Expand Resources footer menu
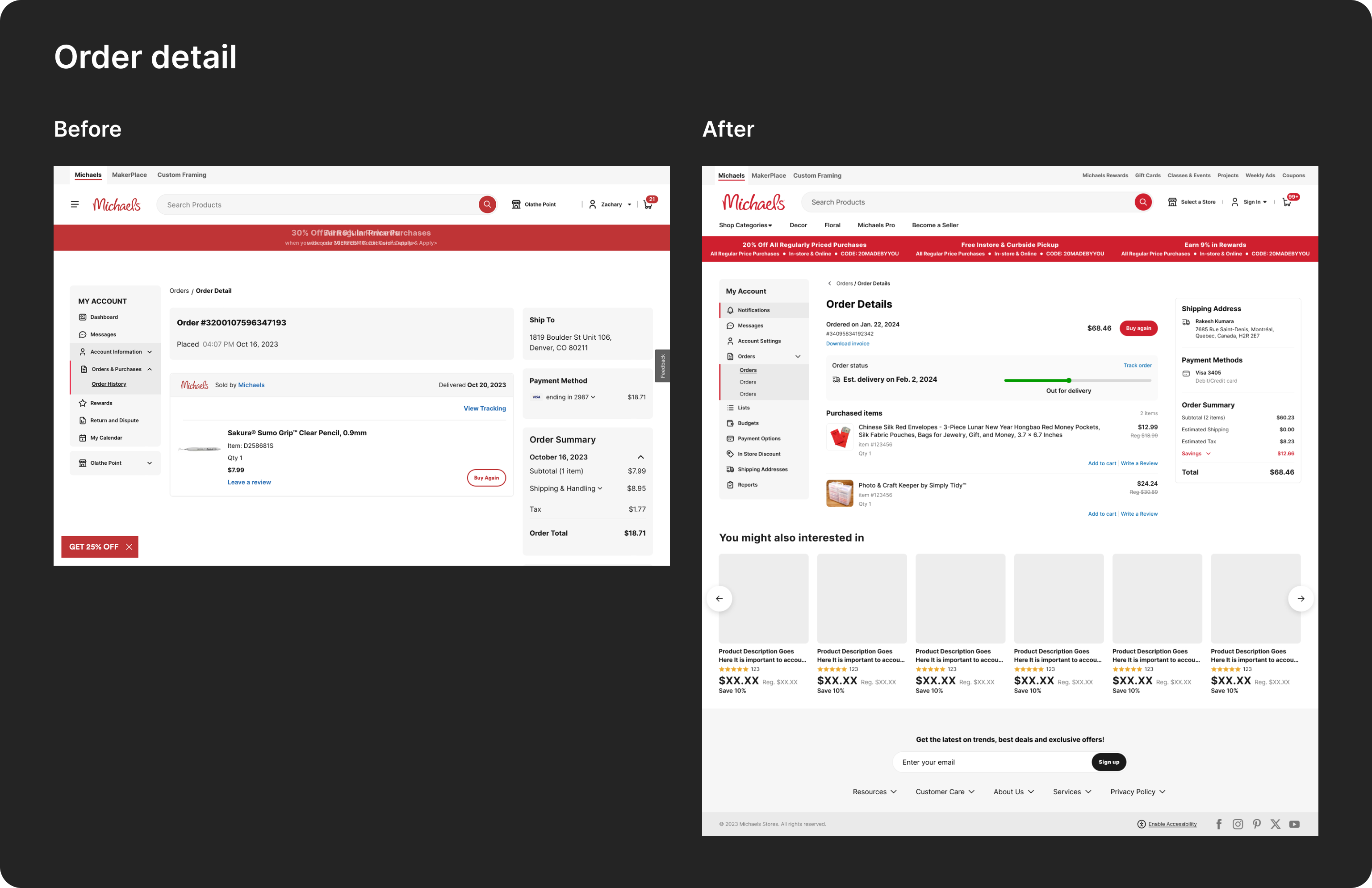This screenshot has height=888, width=1372. pyautogui.click(x=874, y=792)
